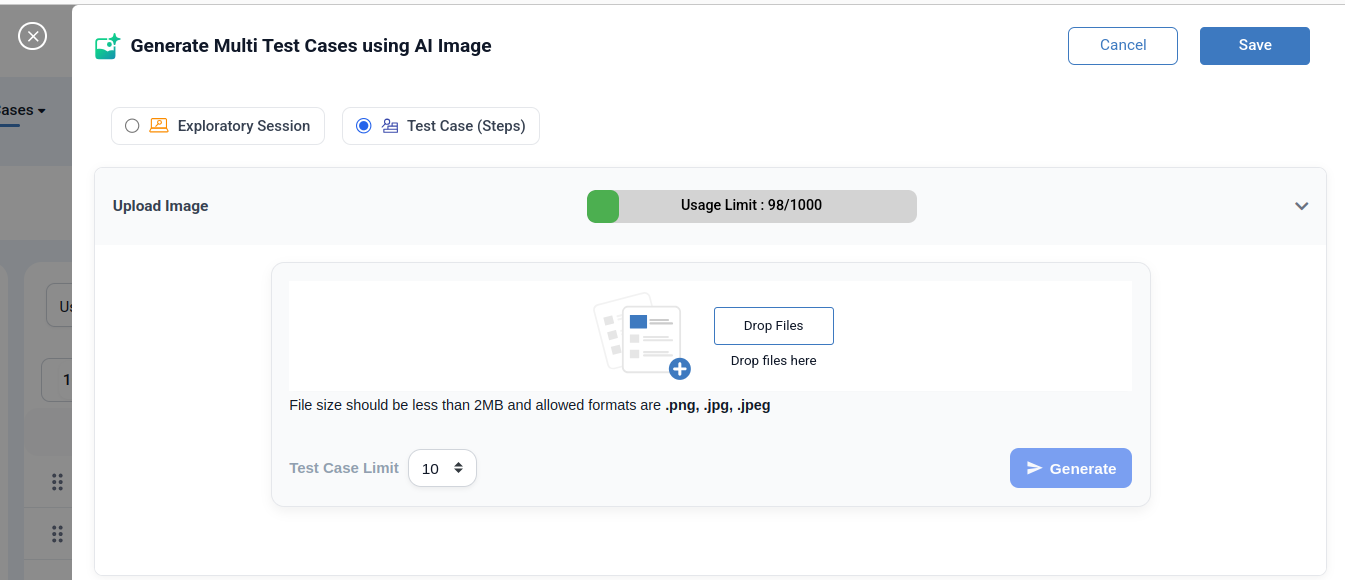Select the Test Case (Steps) radio button
1345x580 pixels.
click(x=363, y=125)
